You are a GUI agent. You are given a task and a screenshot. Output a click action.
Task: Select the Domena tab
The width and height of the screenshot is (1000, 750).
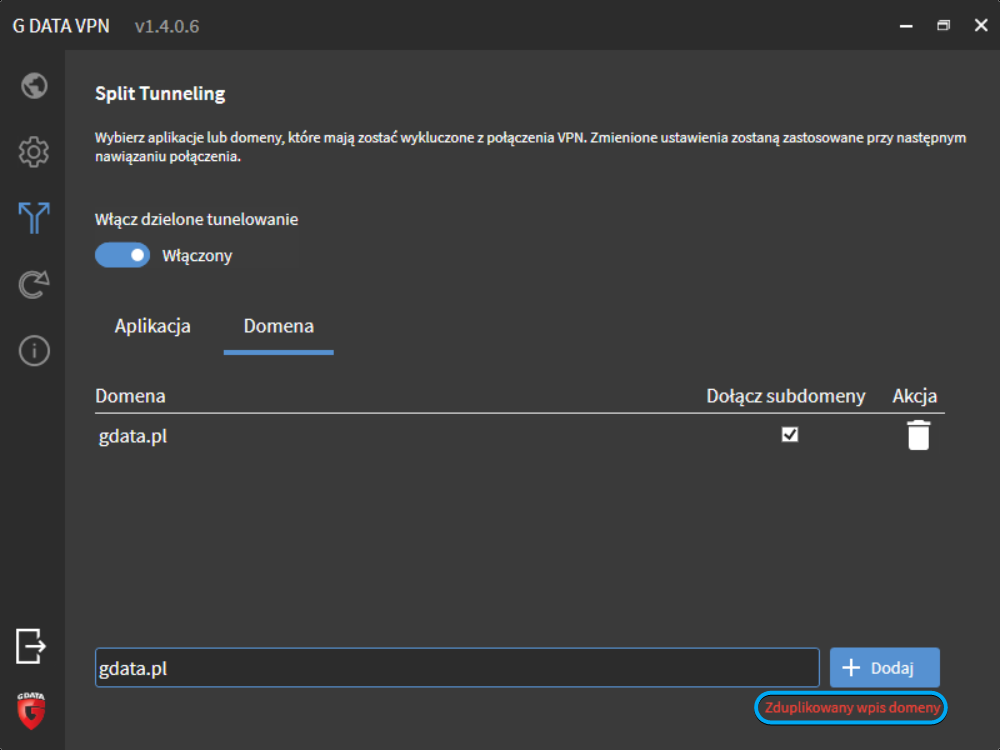[x=279, y=326]
